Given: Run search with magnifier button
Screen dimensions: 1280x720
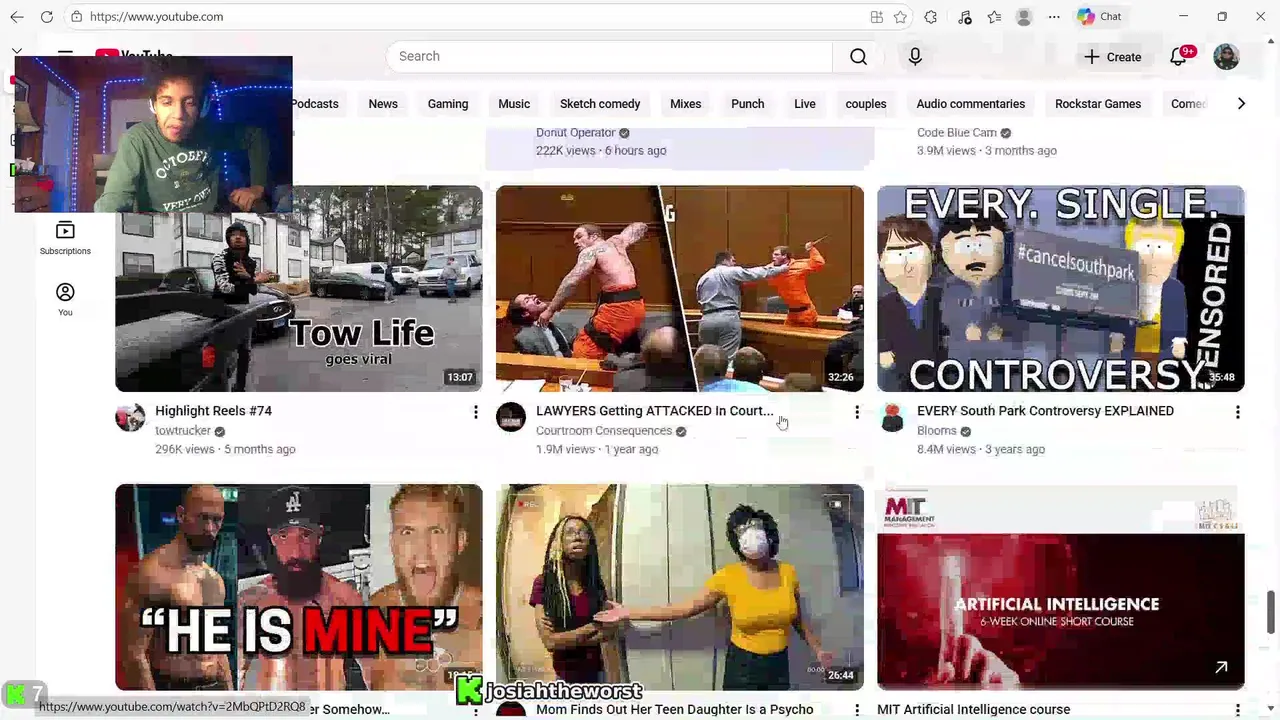Looking at the screenshot, I should (858, 56).
